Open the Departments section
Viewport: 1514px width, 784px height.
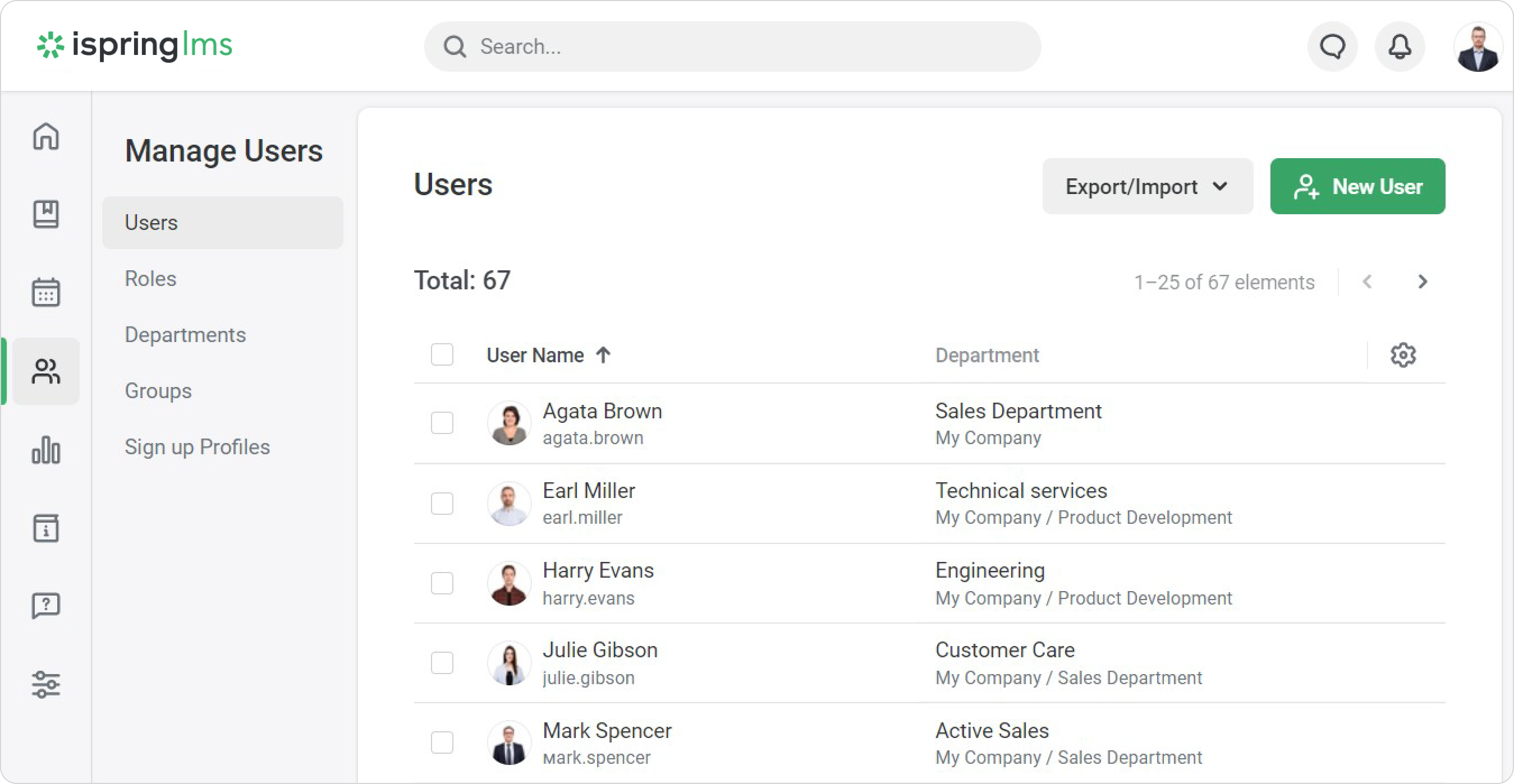coord(185,335)
